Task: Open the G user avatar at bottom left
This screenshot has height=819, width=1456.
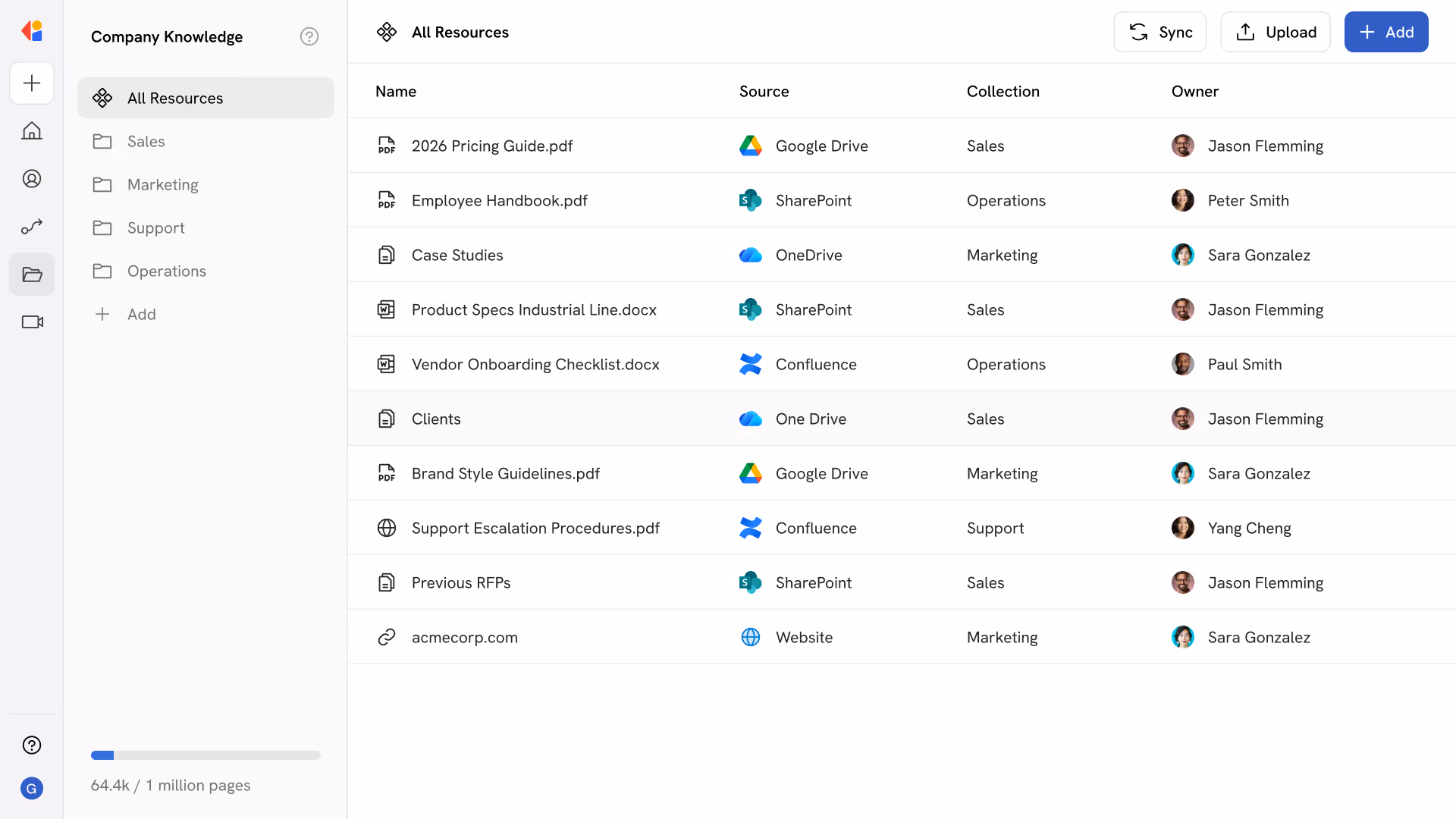Action: coord(32,789)
